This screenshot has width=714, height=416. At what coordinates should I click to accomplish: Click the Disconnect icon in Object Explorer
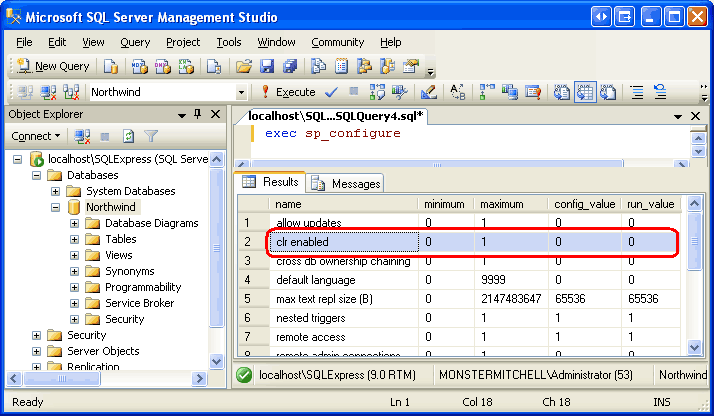coord(82,136)
